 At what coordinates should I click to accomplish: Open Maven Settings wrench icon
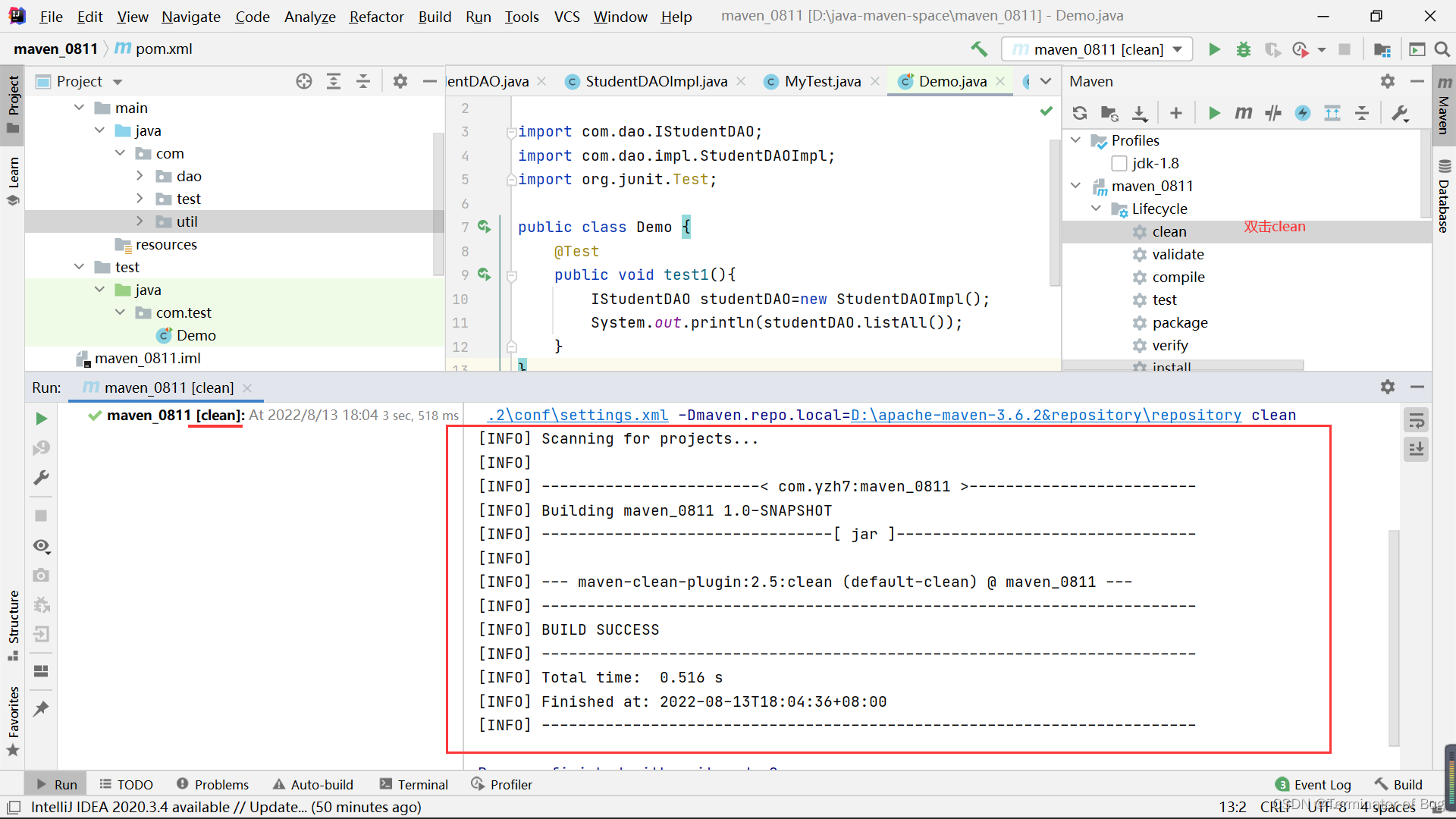tap(1400, 113)
